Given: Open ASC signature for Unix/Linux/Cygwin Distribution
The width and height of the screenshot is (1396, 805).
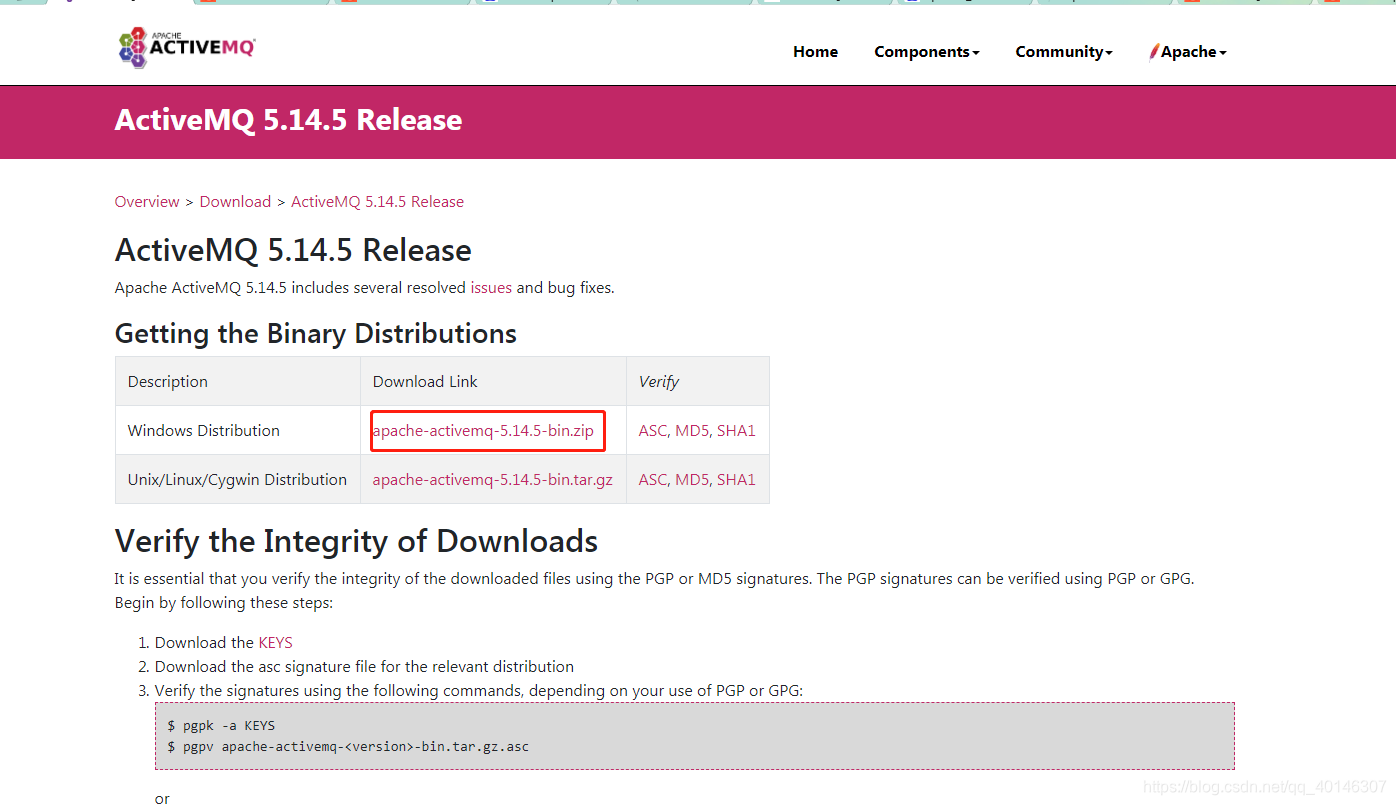Looking at the screenshot, I should [652, 480].
